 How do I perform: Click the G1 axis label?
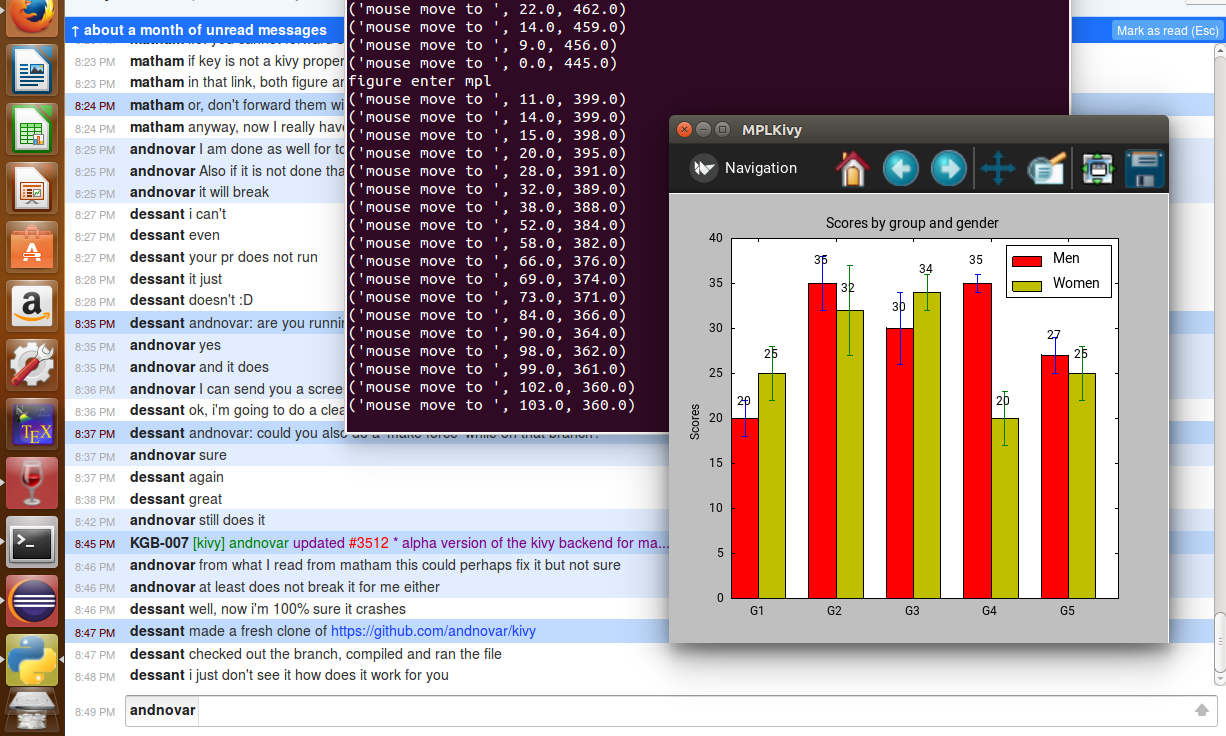click(757, 610)
